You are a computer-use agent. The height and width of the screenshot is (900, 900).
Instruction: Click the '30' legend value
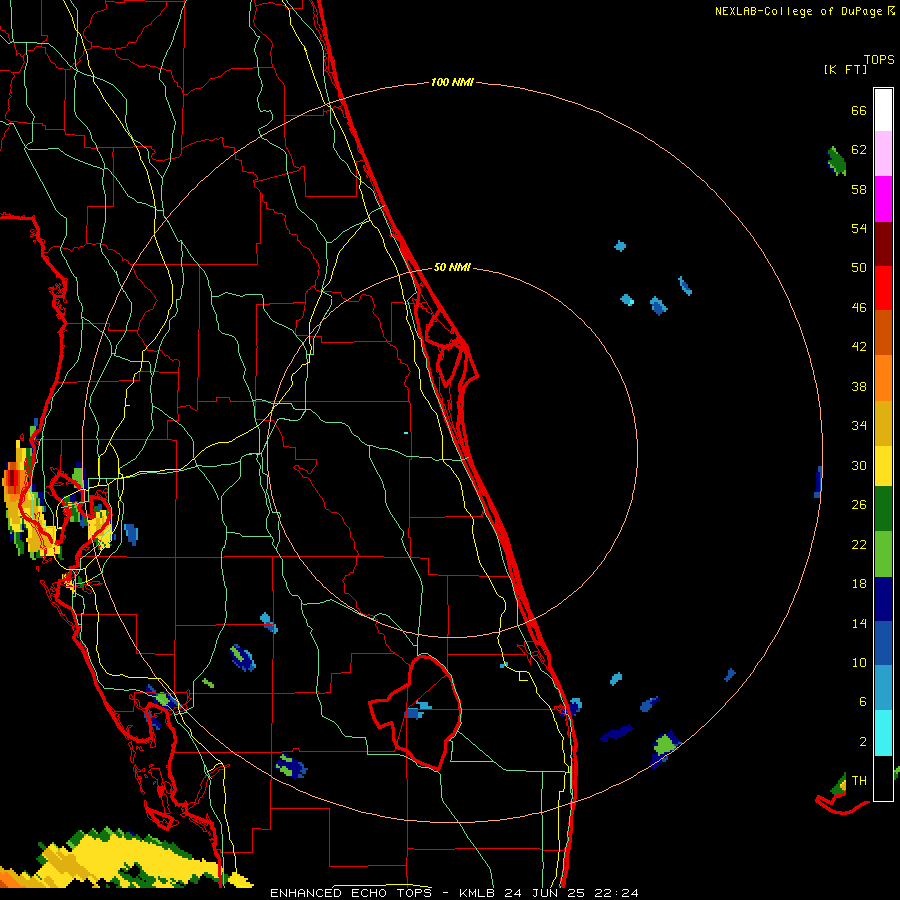pos(859,465)
